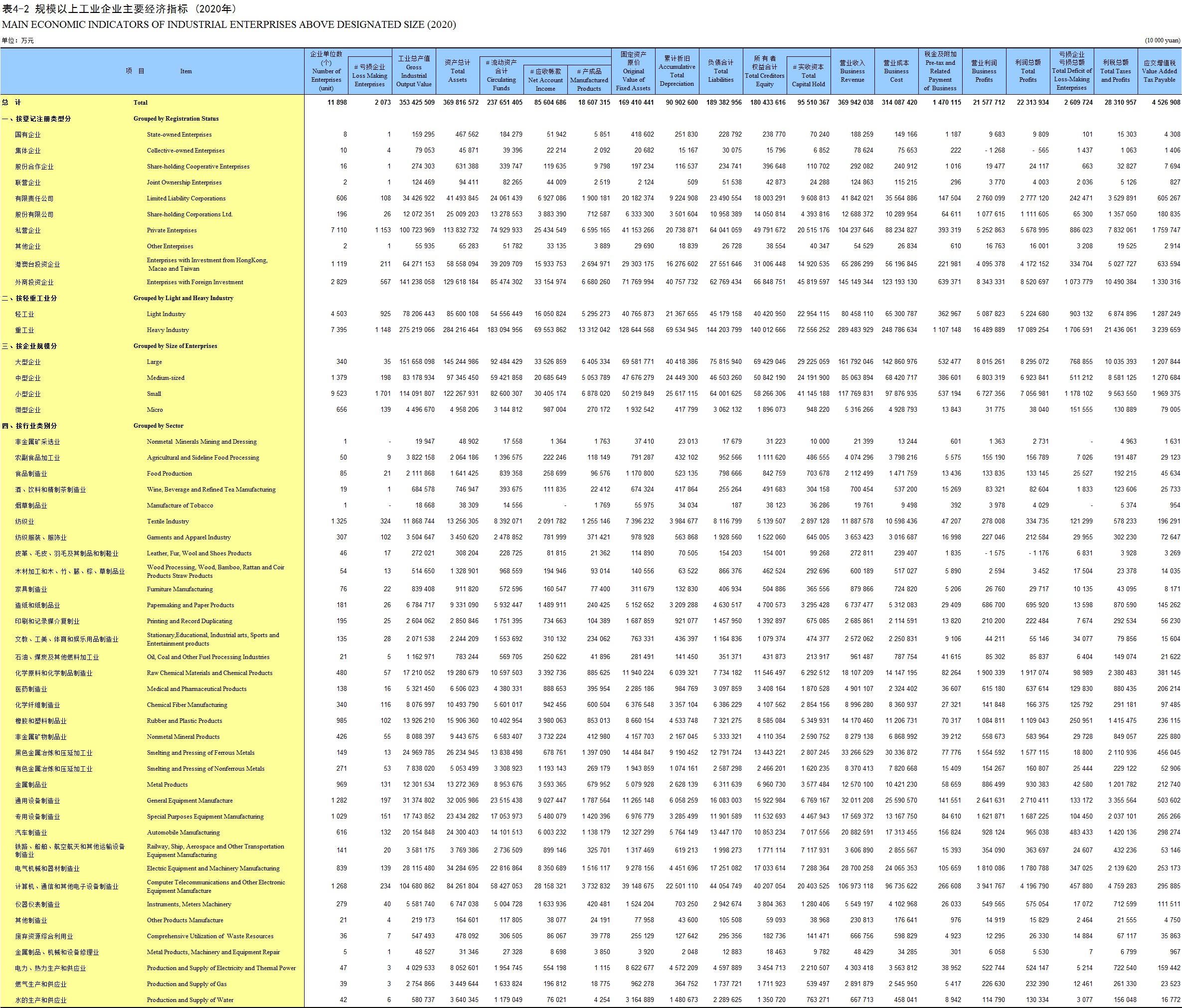Select 'Production and Supply of Water' label
1182x1008 pixels.
tap(190, 1001)
